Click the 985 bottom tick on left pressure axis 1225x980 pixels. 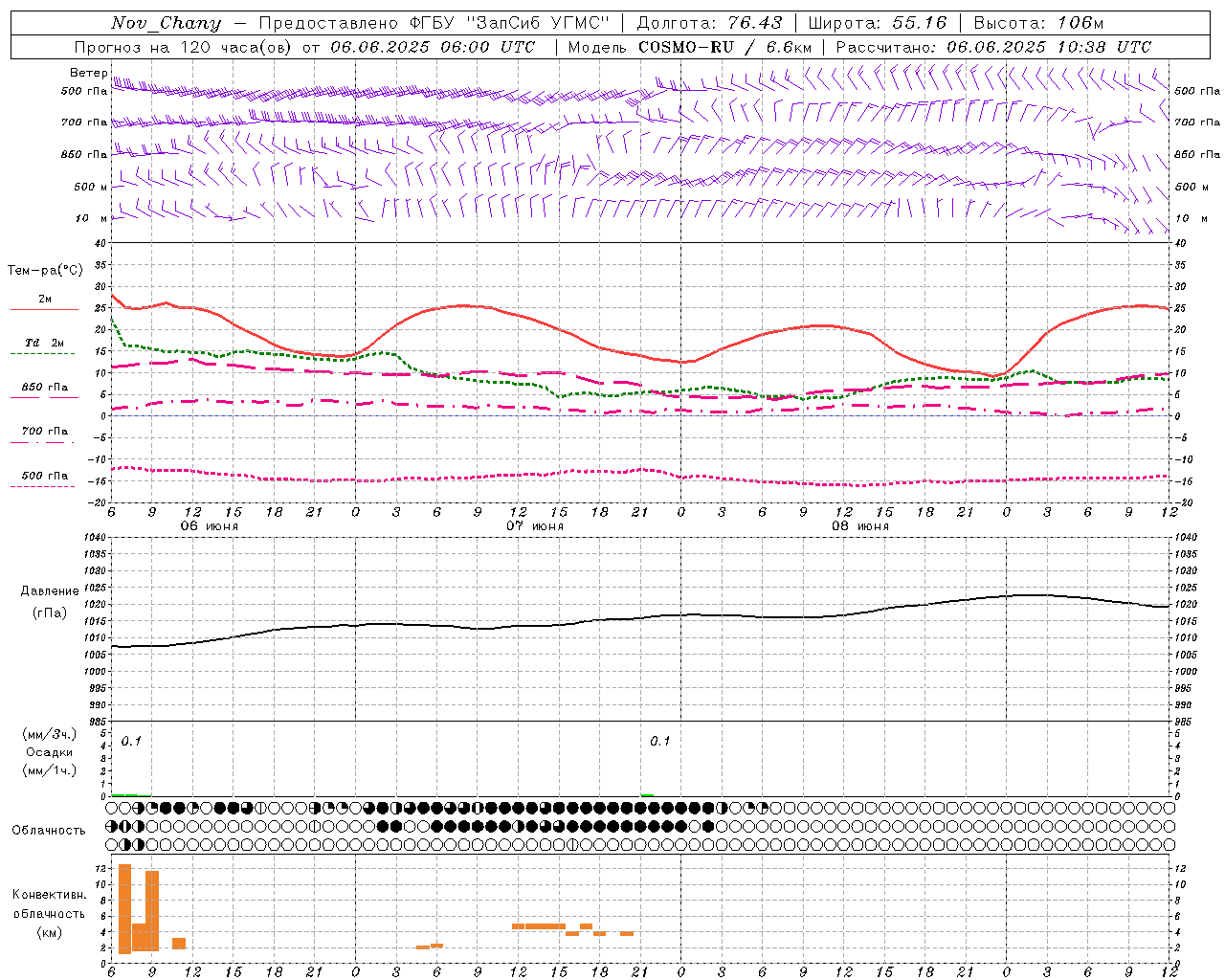(96, 722)
